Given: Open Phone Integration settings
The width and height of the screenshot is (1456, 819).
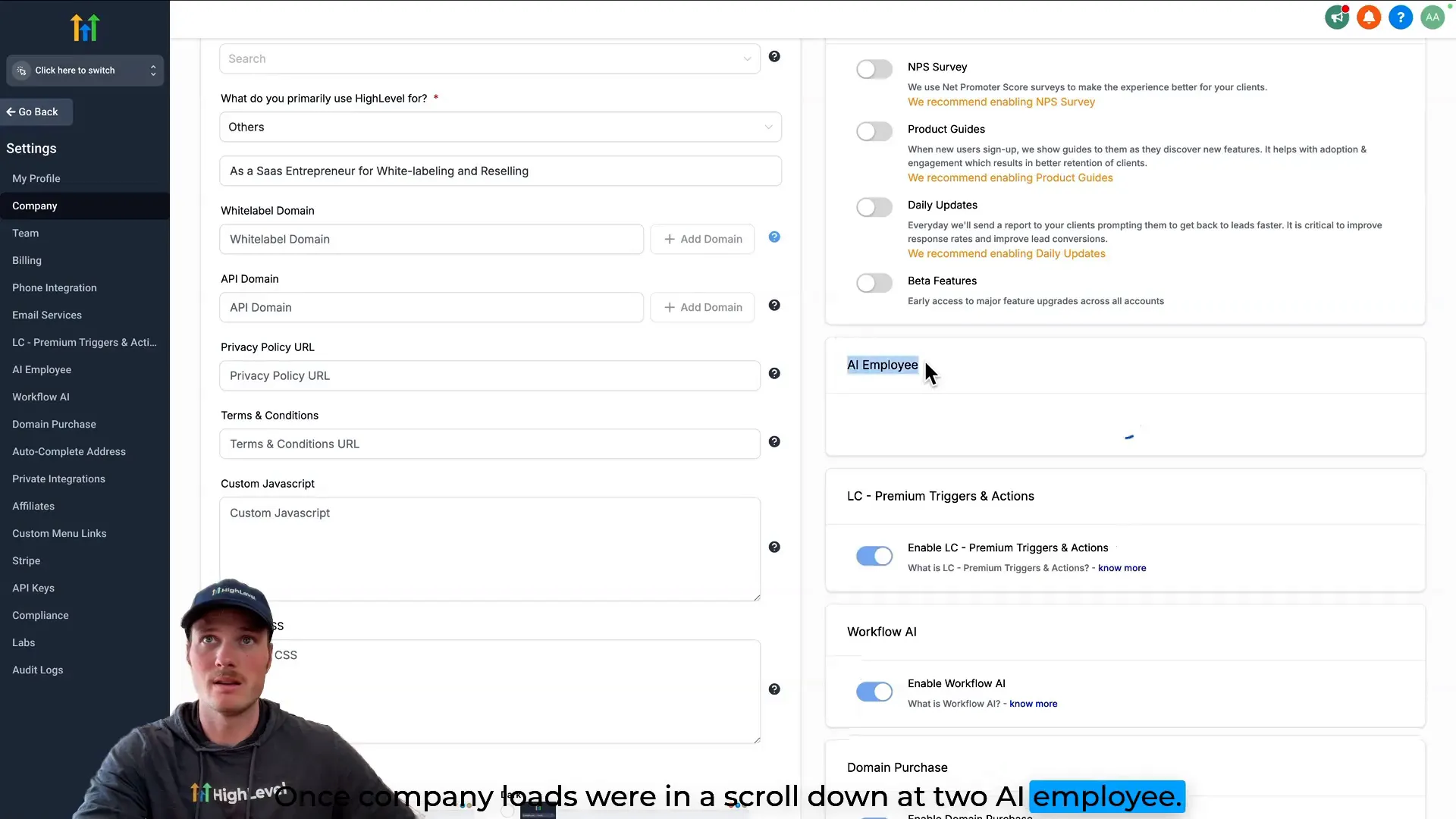Looking at the screenshot, I should pyautogui.click(x=55, y=287).
